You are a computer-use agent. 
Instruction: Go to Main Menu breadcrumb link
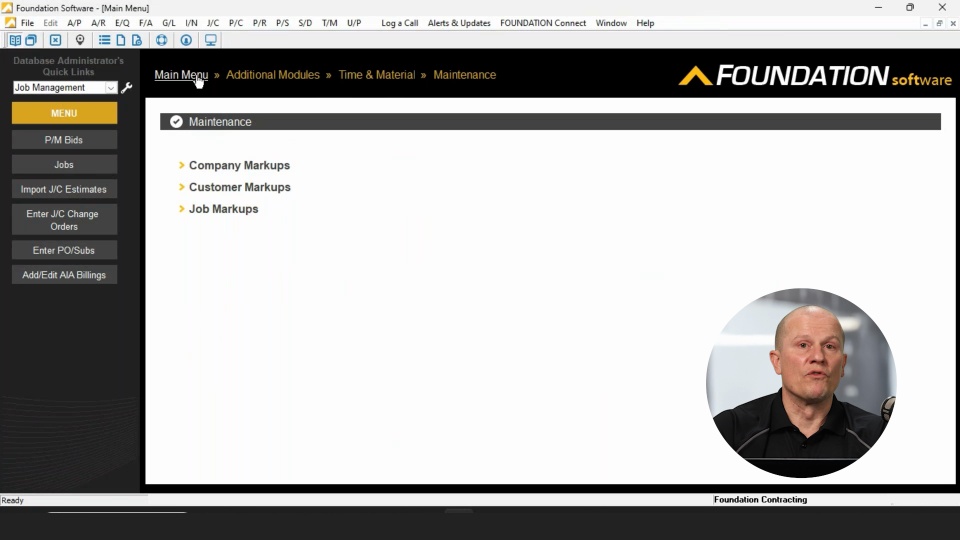(x=181, y=75)
